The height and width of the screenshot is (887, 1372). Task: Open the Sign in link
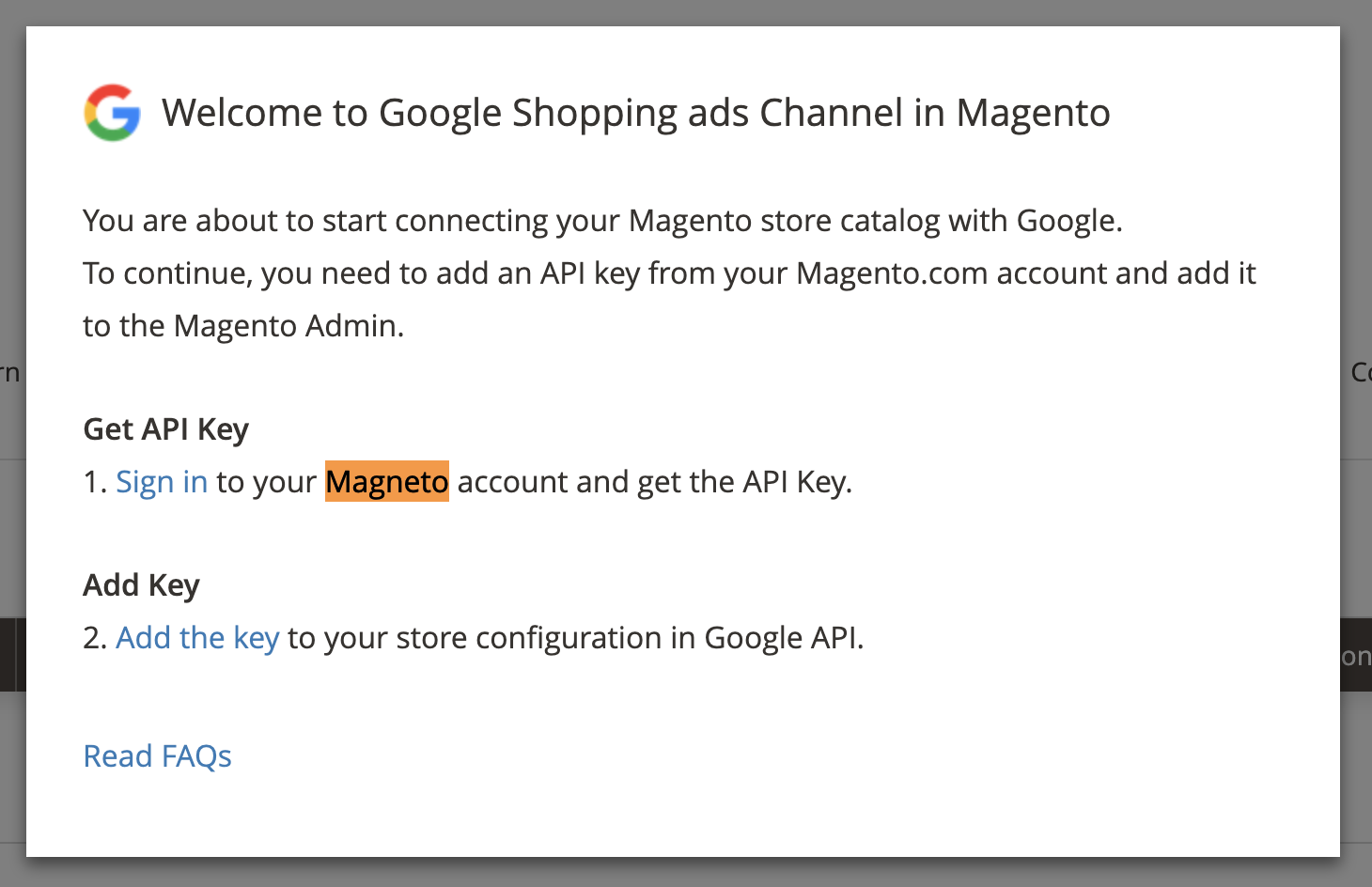pos(161,481)
